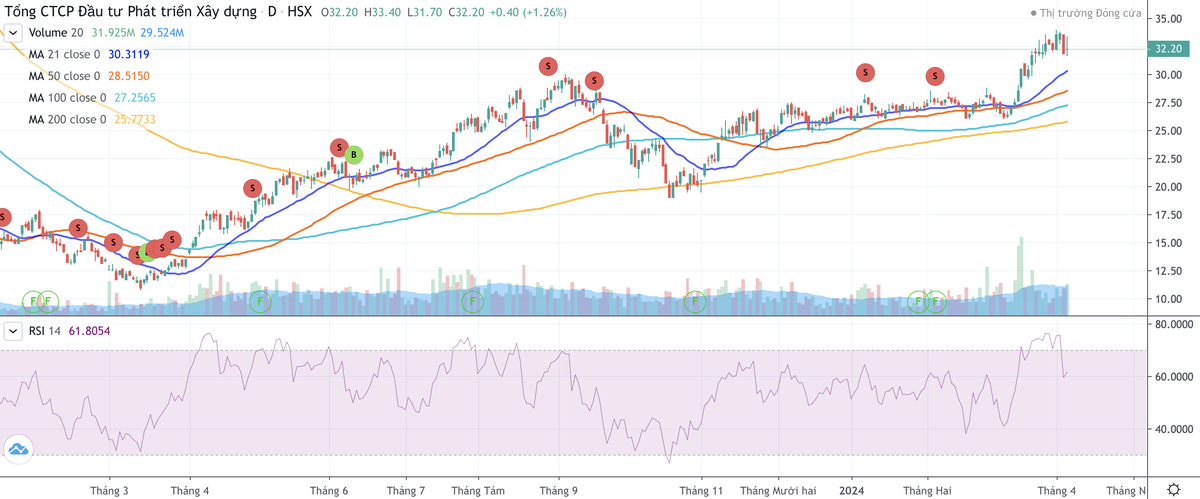This screenshot has width=1200, height=499.
Task: Click the leftmost S marker at chart edge
Action: [3, 217]
